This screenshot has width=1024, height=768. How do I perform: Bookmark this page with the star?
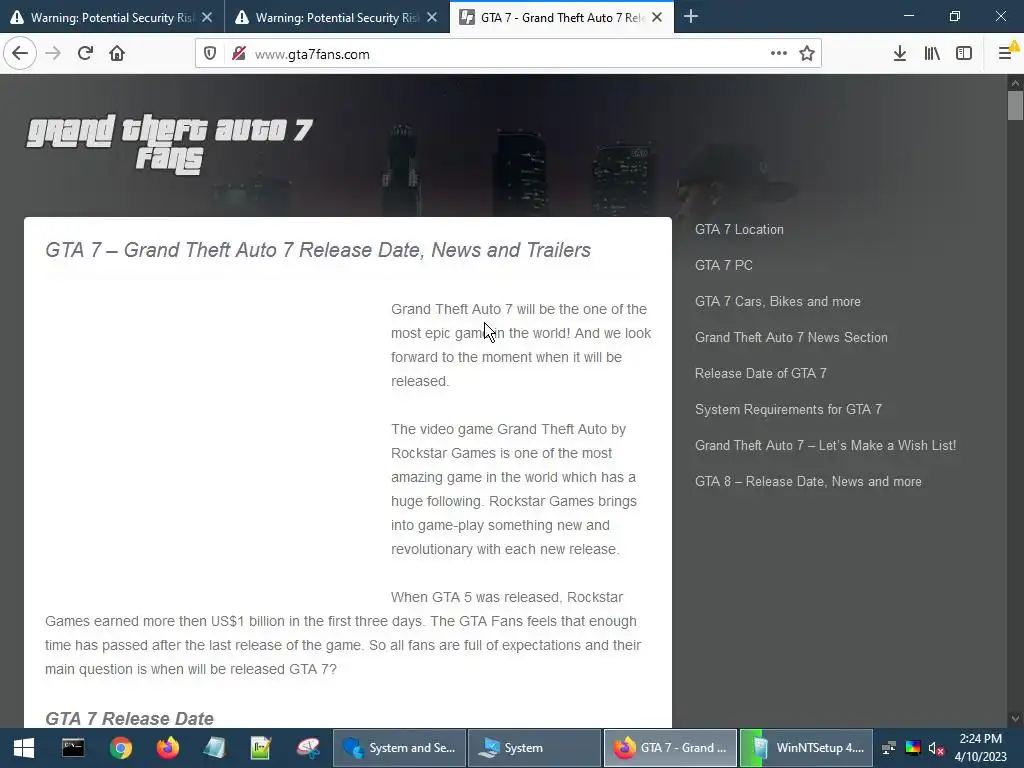point(807,54)
